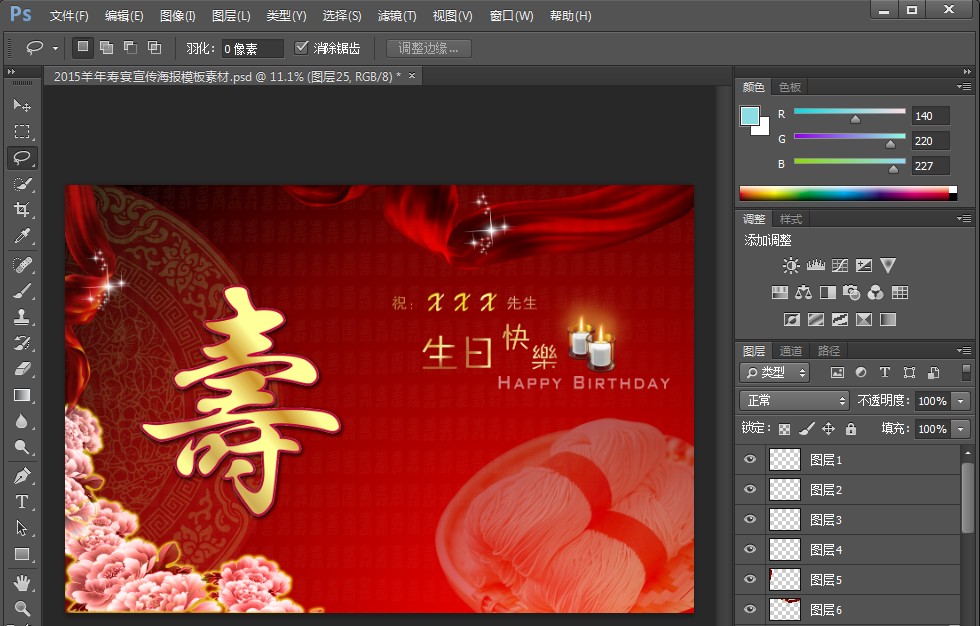Toggle lock all for layer
Image resolution: width=980 pixels, height=626 pixels.
(x=851, y=429)
